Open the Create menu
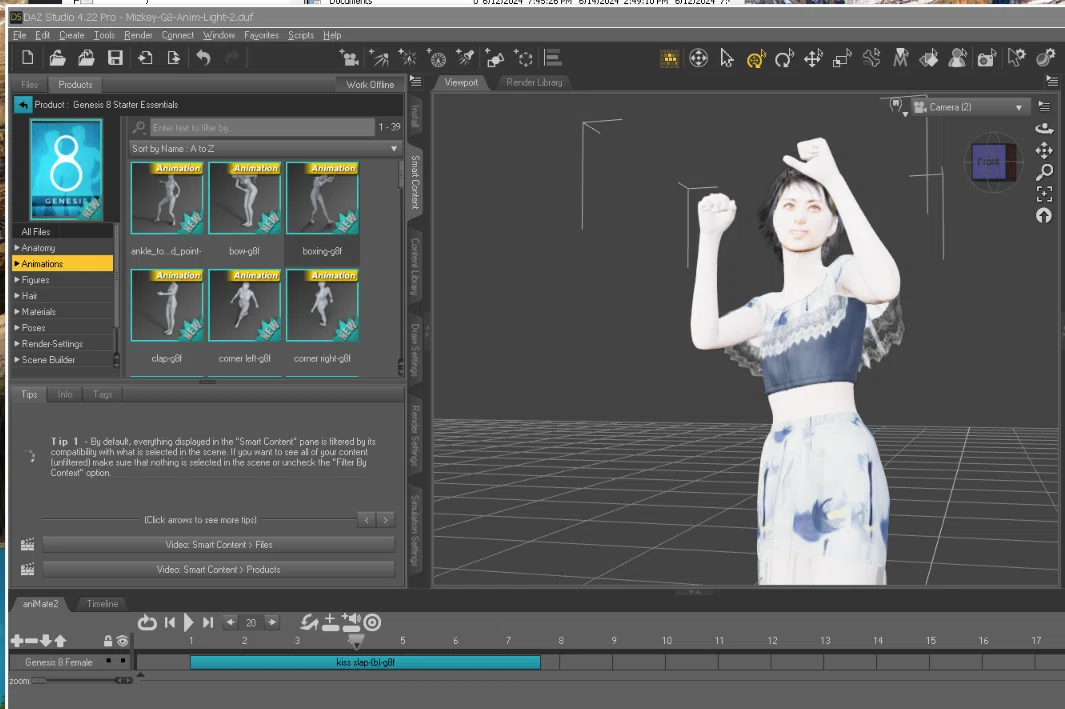The image size is (1065, 709). [x=71, y=35]
